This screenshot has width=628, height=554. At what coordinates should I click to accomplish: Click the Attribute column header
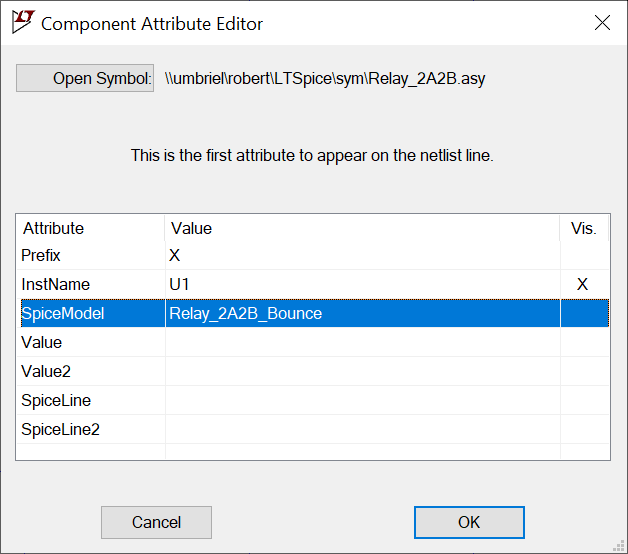point(90,228)
